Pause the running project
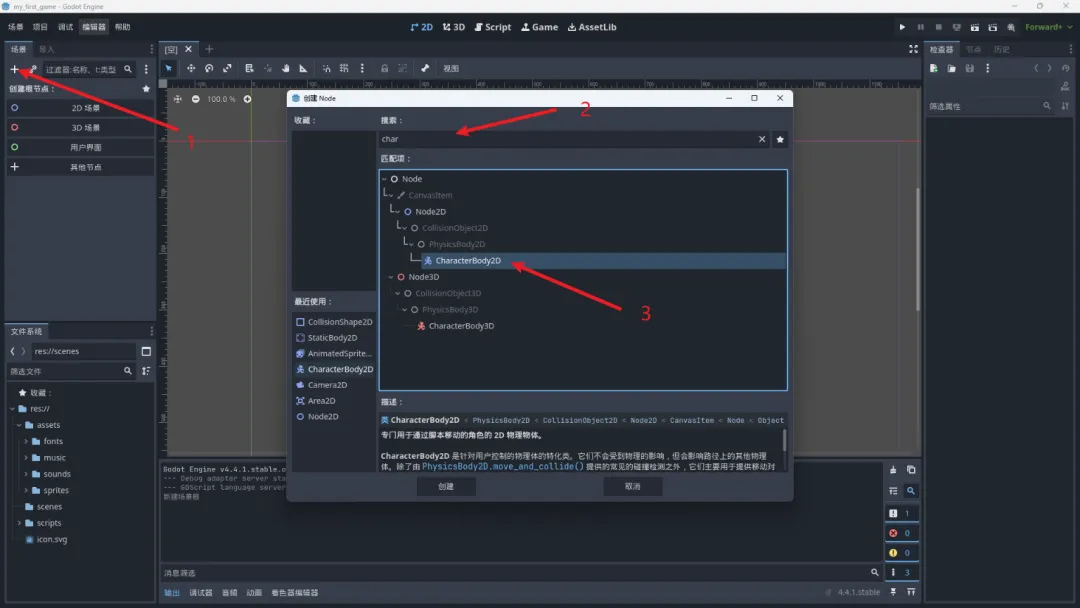The image size is (1080, 608). pyautogui.click(x=920, y=27)
